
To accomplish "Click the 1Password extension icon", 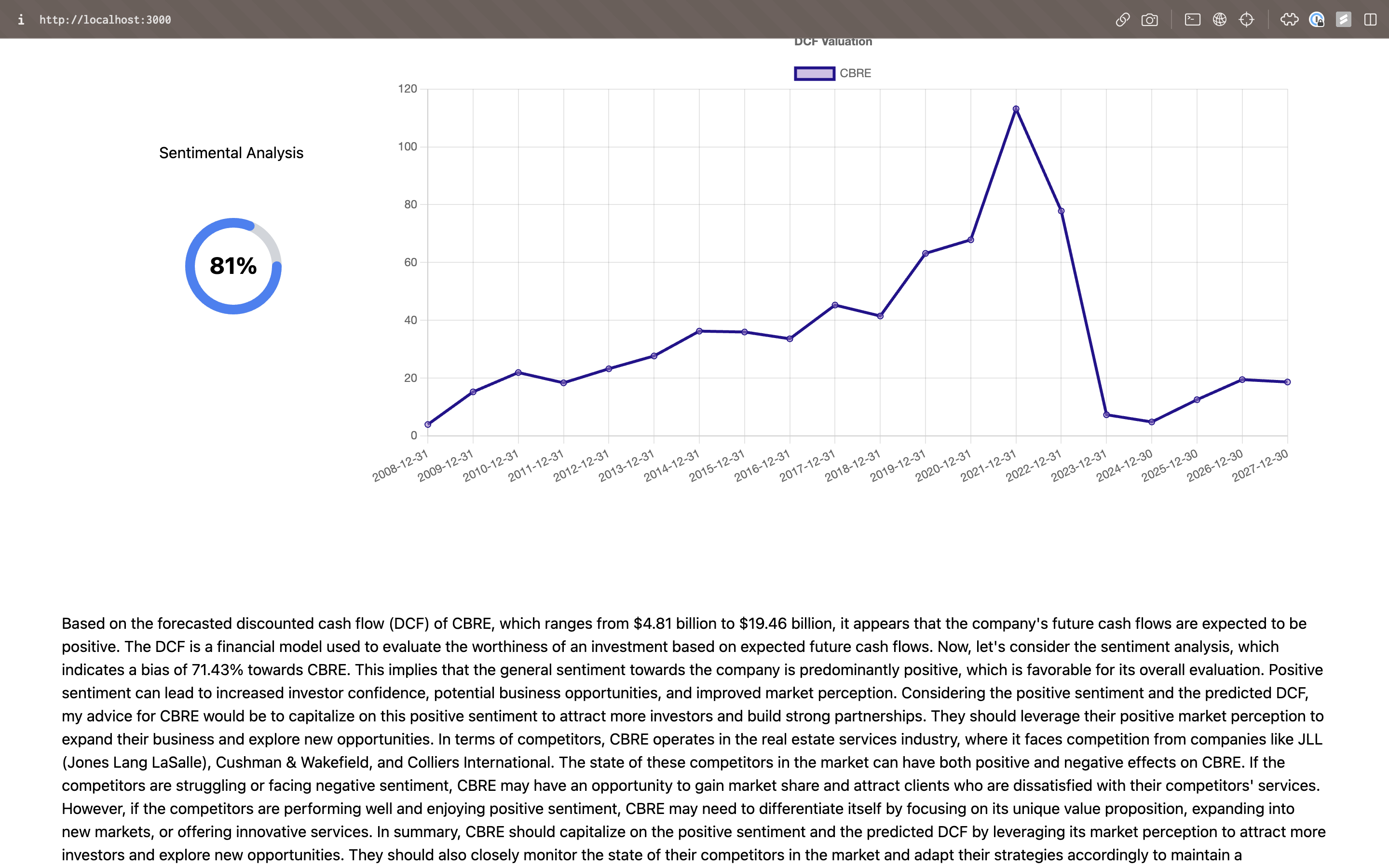I will (x=1316, y=19).
